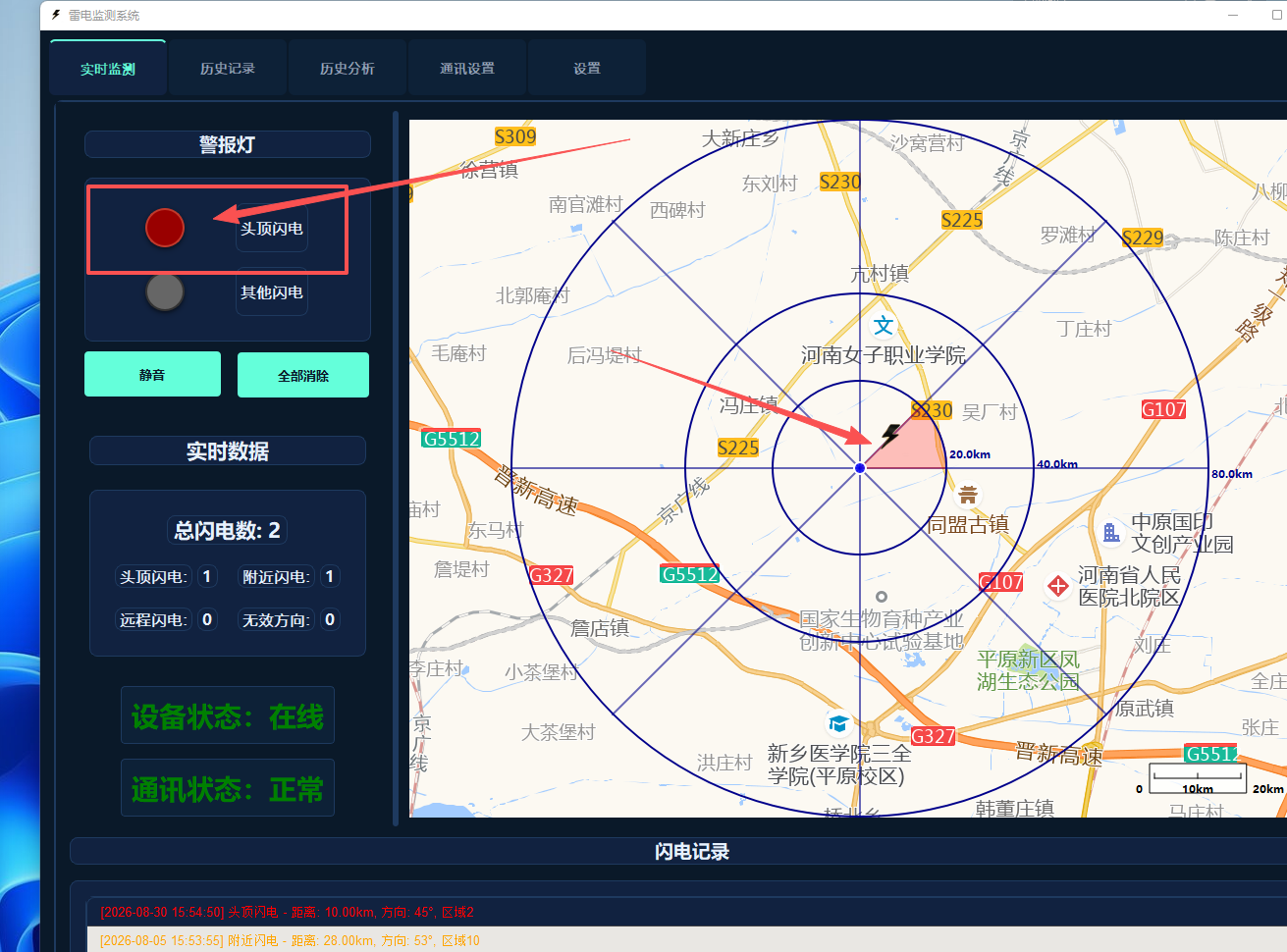1287x952 pixels.
Task: Click the 同盟古镇 landmark icon on the map
Action: [x=968, y=494]
